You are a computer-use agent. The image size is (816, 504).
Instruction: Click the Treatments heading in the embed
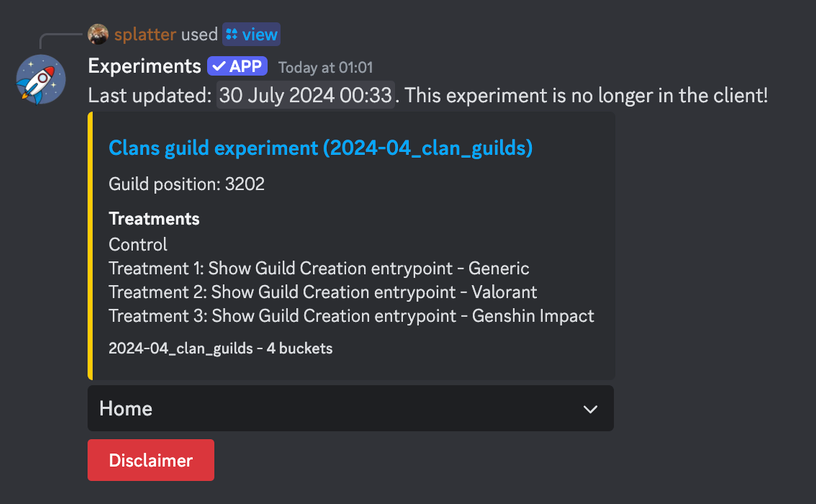154,219
